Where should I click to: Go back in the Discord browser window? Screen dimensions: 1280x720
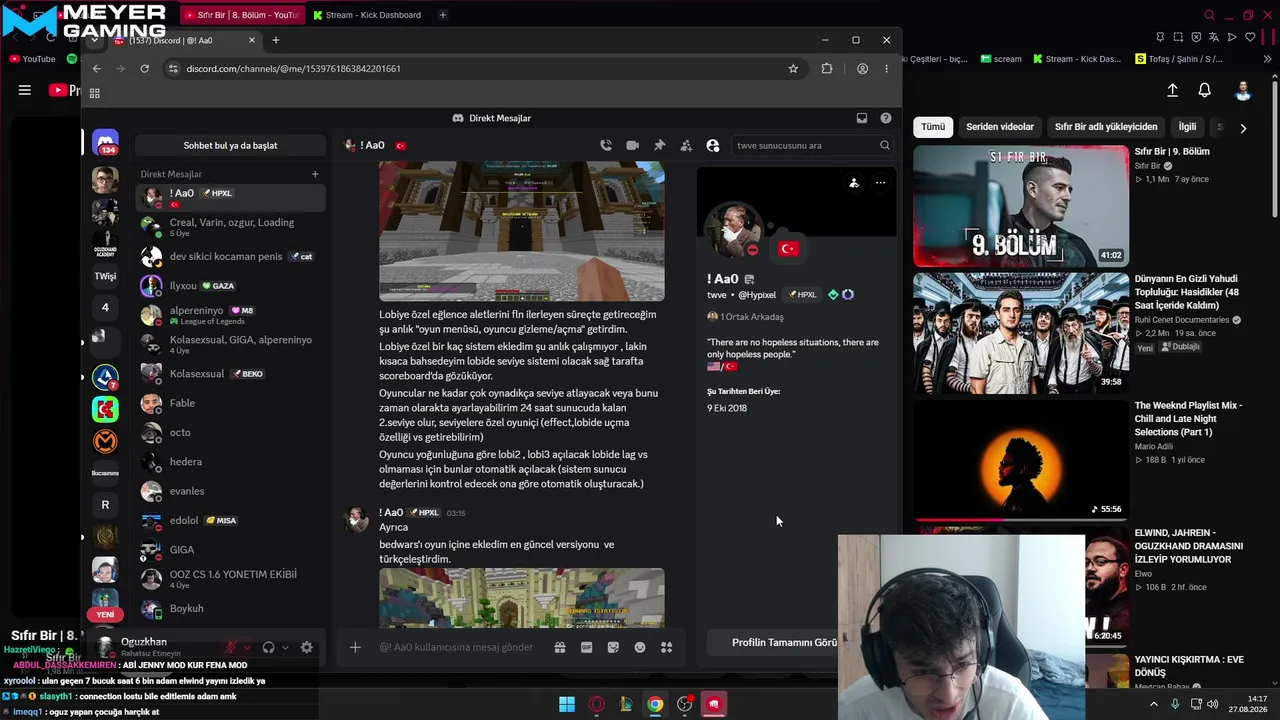pos(96,68)
